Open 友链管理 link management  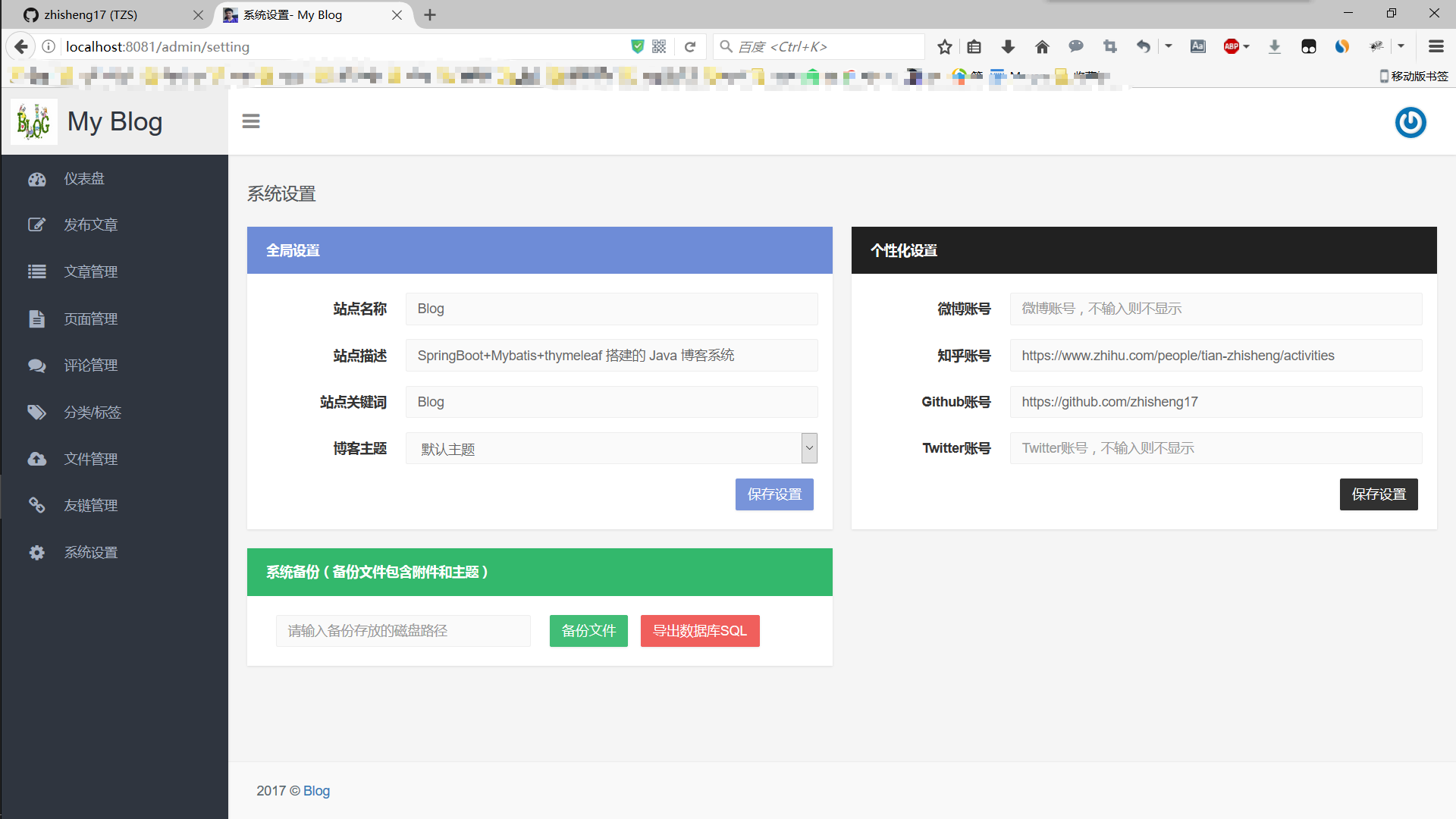coord(90,506)
